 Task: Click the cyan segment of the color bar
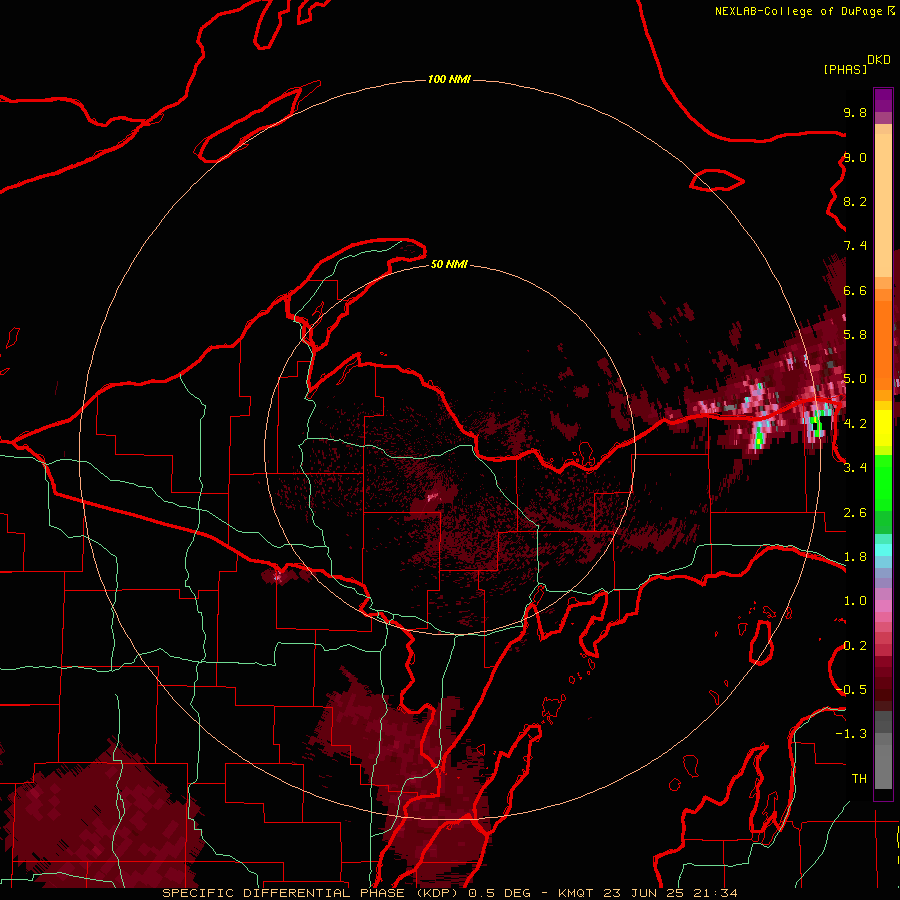pos(883,550)
